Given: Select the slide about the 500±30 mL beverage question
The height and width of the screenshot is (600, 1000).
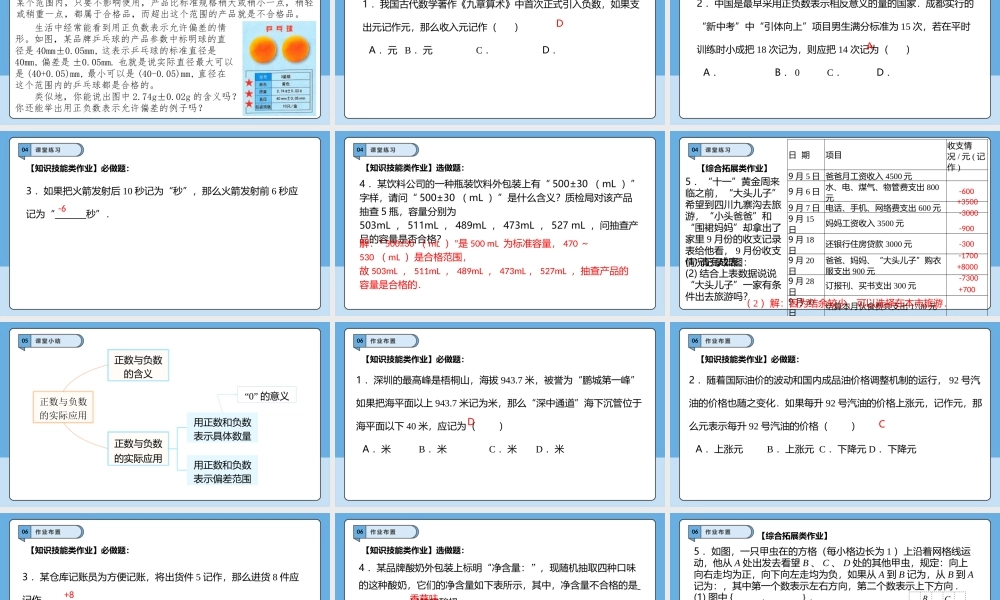Looking at the screenshot, I should point(500,224).
